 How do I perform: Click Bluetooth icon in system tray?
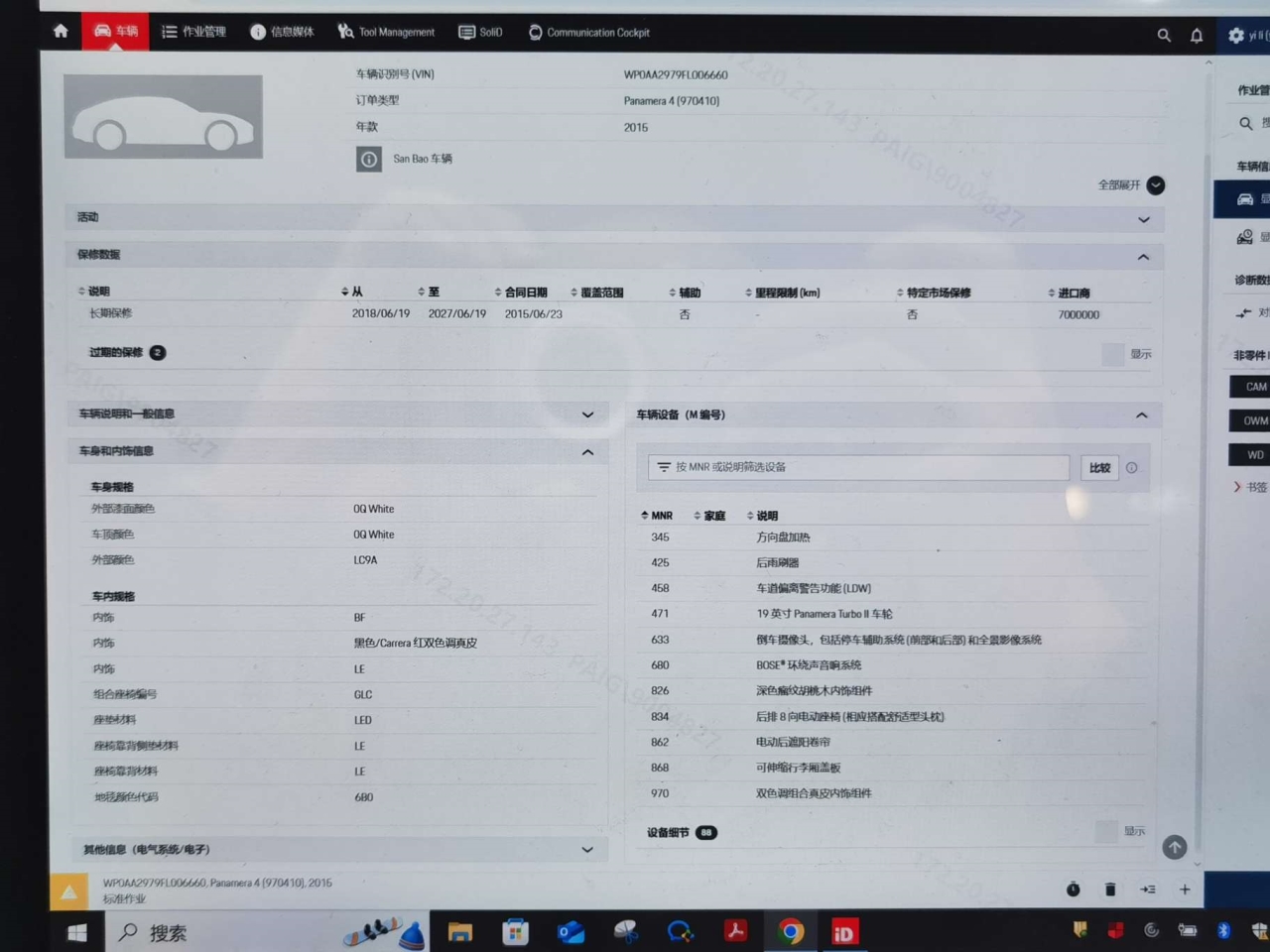1223,930
